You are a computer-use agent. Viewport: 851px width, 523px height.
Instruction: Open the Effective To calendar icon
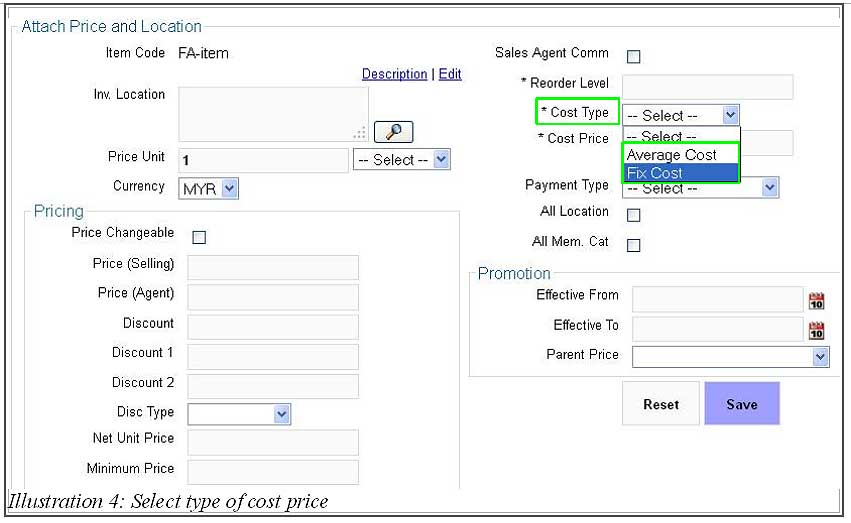816,330
